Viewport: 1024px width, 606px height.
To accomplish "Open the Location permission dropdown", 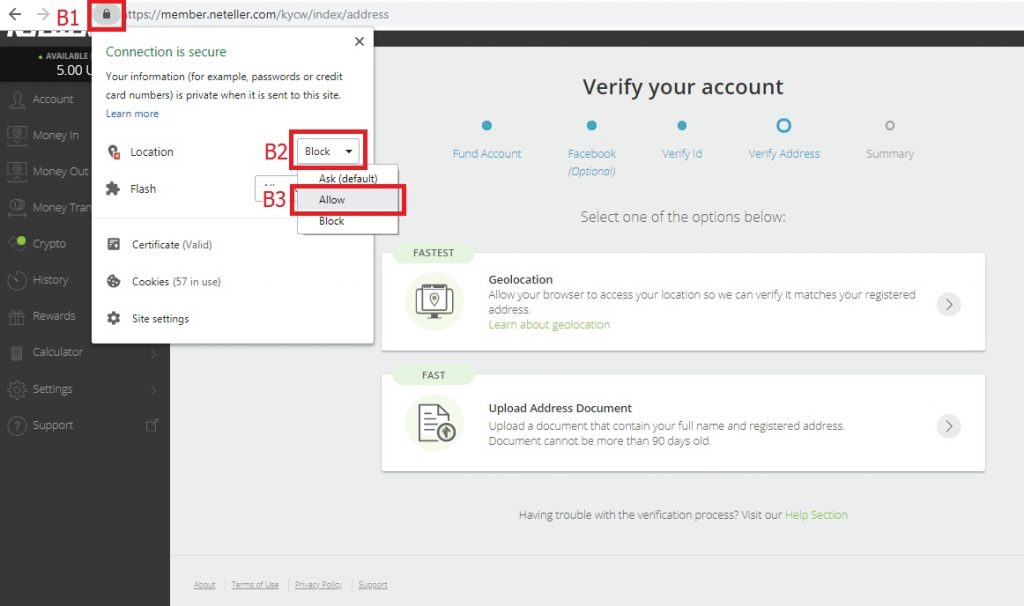I will point(329,151).
